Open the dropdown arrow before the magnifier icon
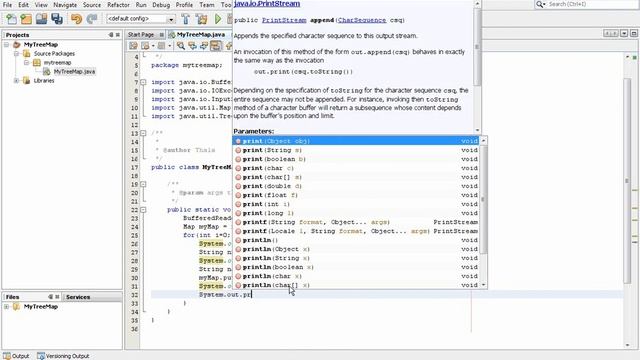640x360 pixels. point(169,46)
